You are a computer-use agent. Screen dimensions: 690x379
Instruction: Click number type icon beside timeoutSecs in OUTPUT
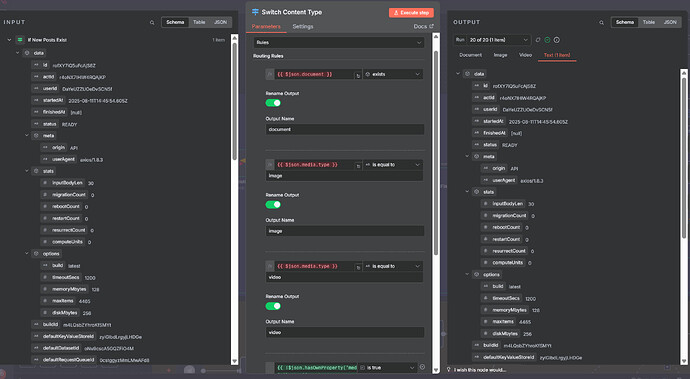tap(486, 298)
